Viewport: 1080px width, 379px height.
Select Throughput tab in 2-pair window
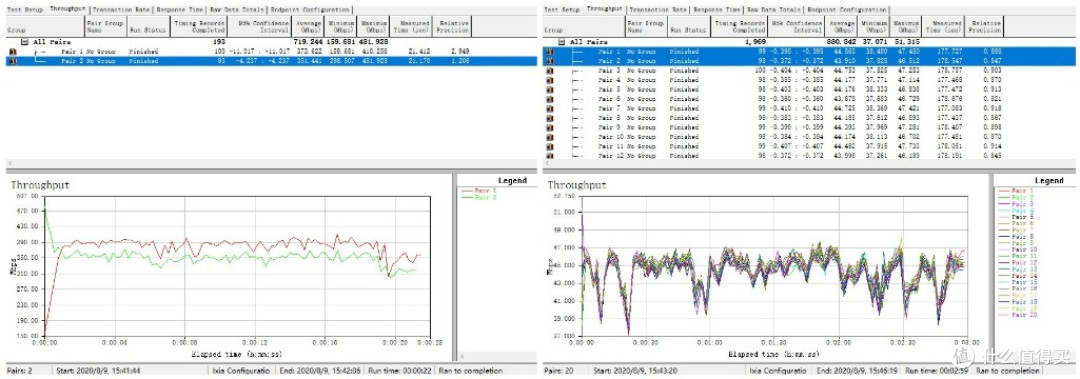point(67,10)
